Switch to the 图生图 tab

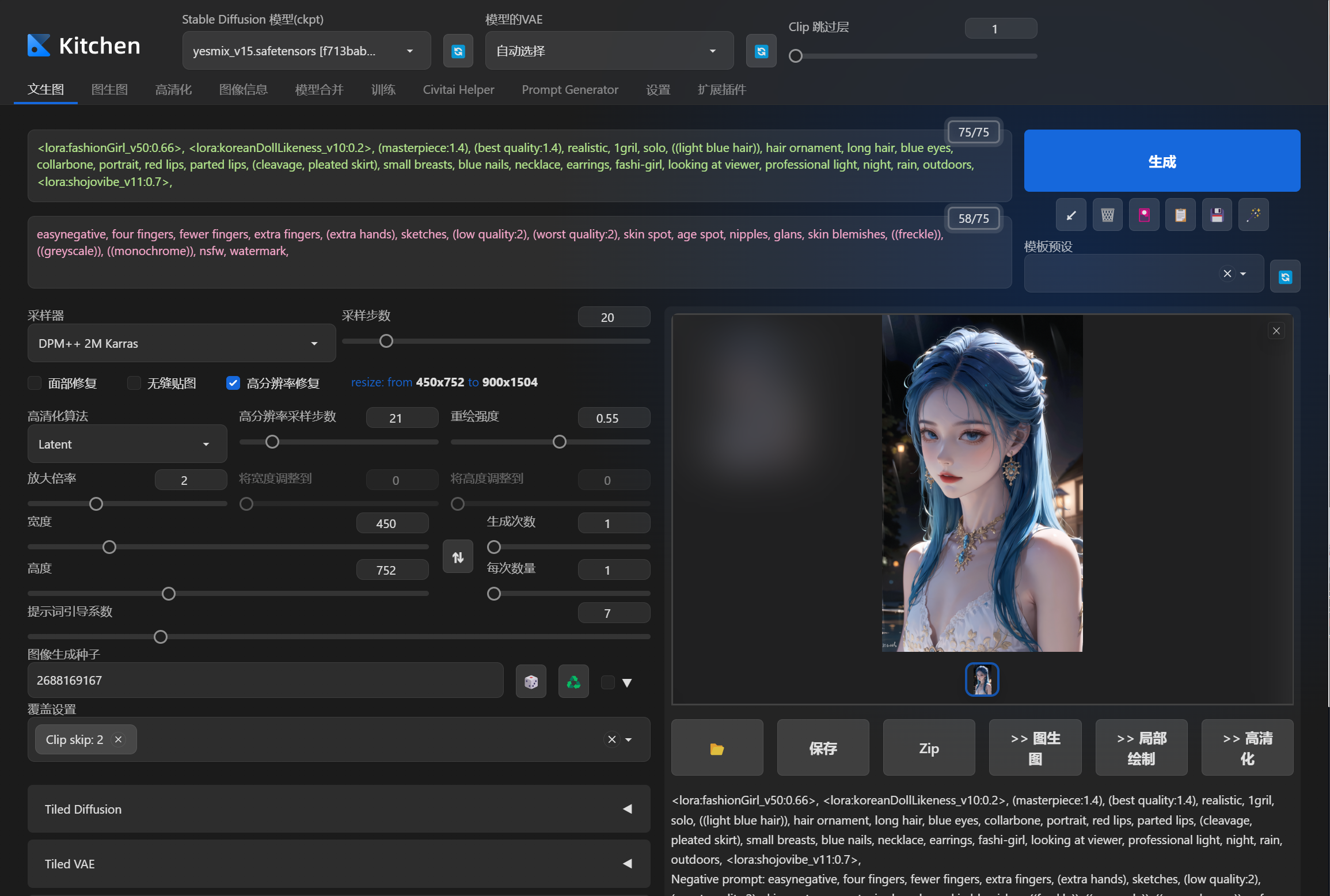pos(109,89)
